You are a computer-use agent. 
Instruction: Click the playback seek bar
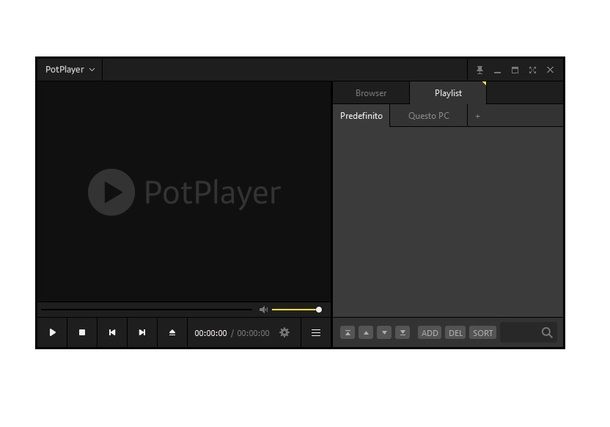point(147,310)
